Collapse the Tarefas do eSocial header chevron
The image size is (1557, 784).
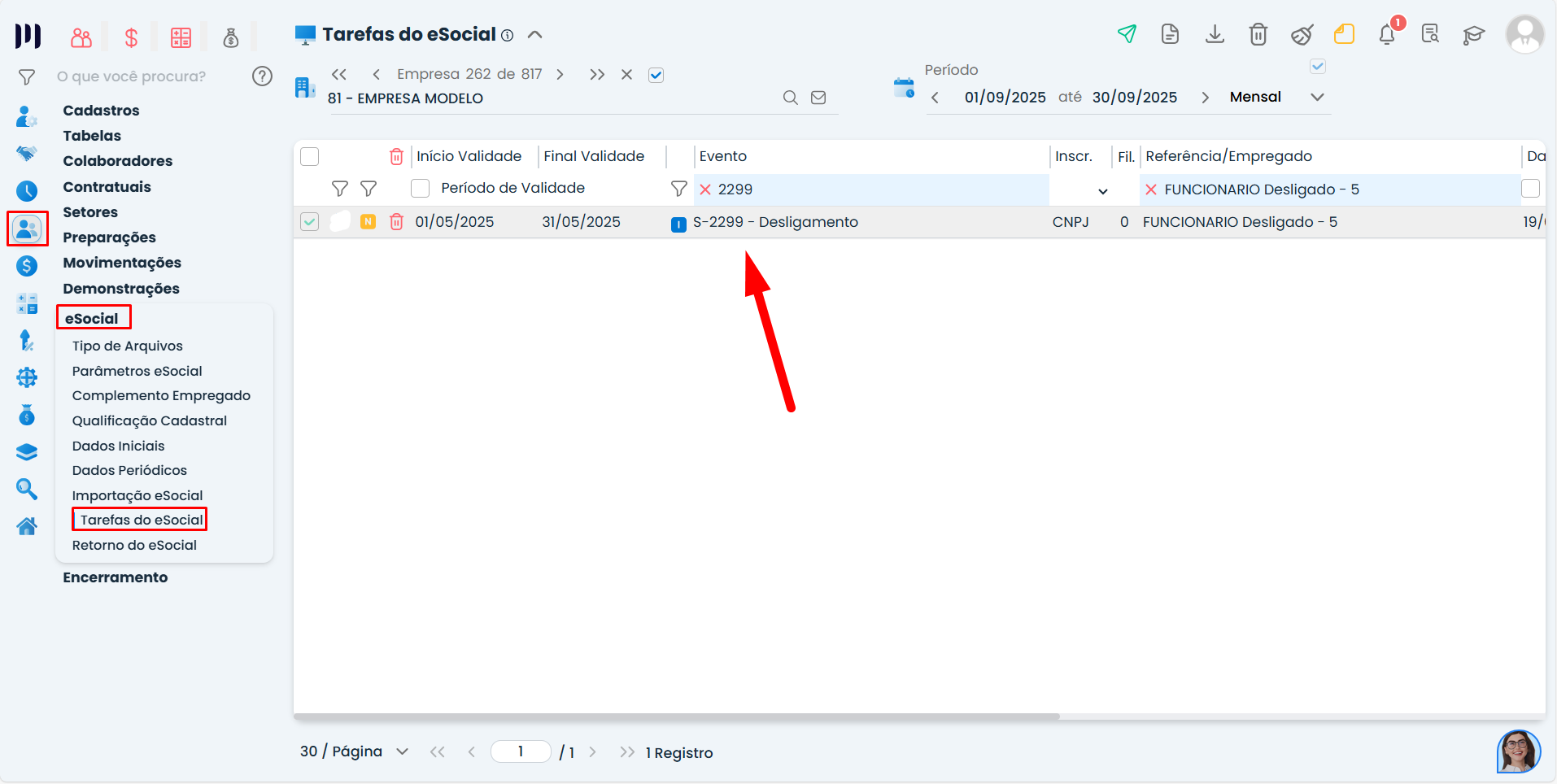pos(534,34)
